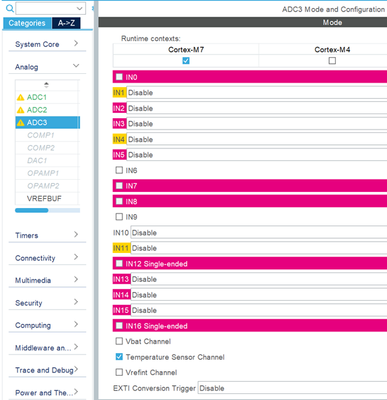Screen dimensions: 387x400
Task: Open the IN14 mode dropdown
Action: tap(259, 295)
